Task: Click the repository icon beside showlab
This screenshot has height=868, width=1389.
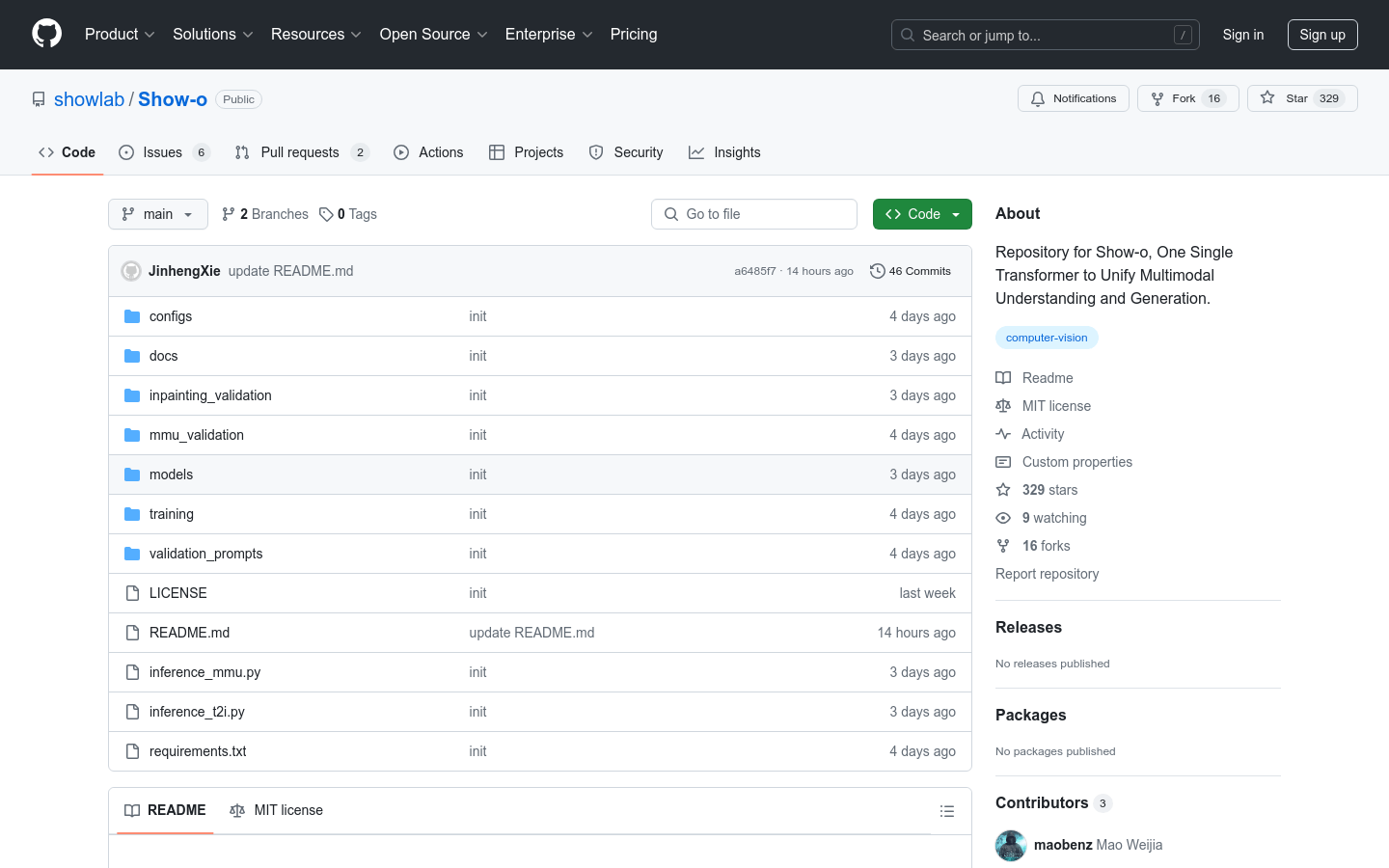Action: pos(39,99)
